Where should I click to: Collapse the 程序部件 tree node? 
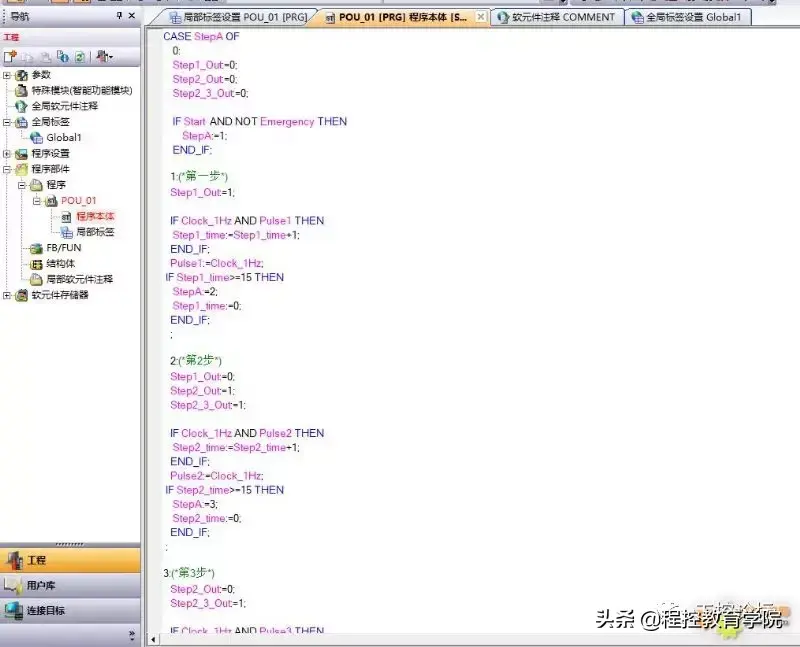coord(7,169)
